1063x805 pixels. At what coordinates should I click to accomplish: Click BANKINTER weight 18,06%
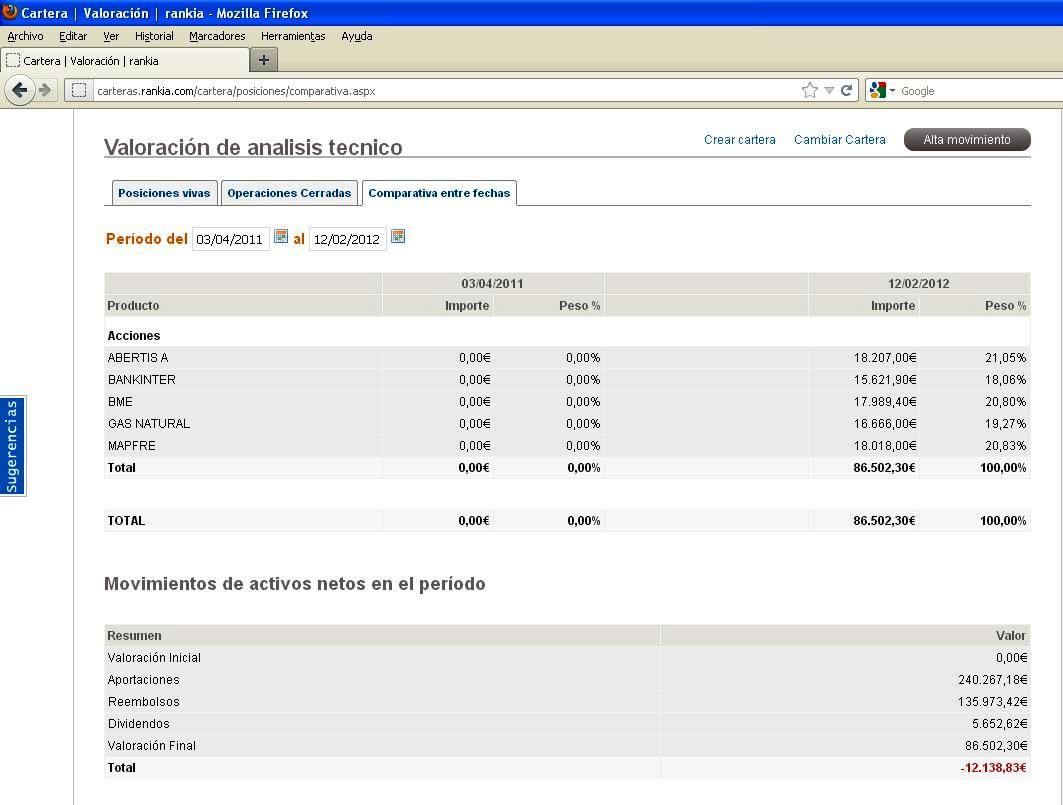point(1005,380)
